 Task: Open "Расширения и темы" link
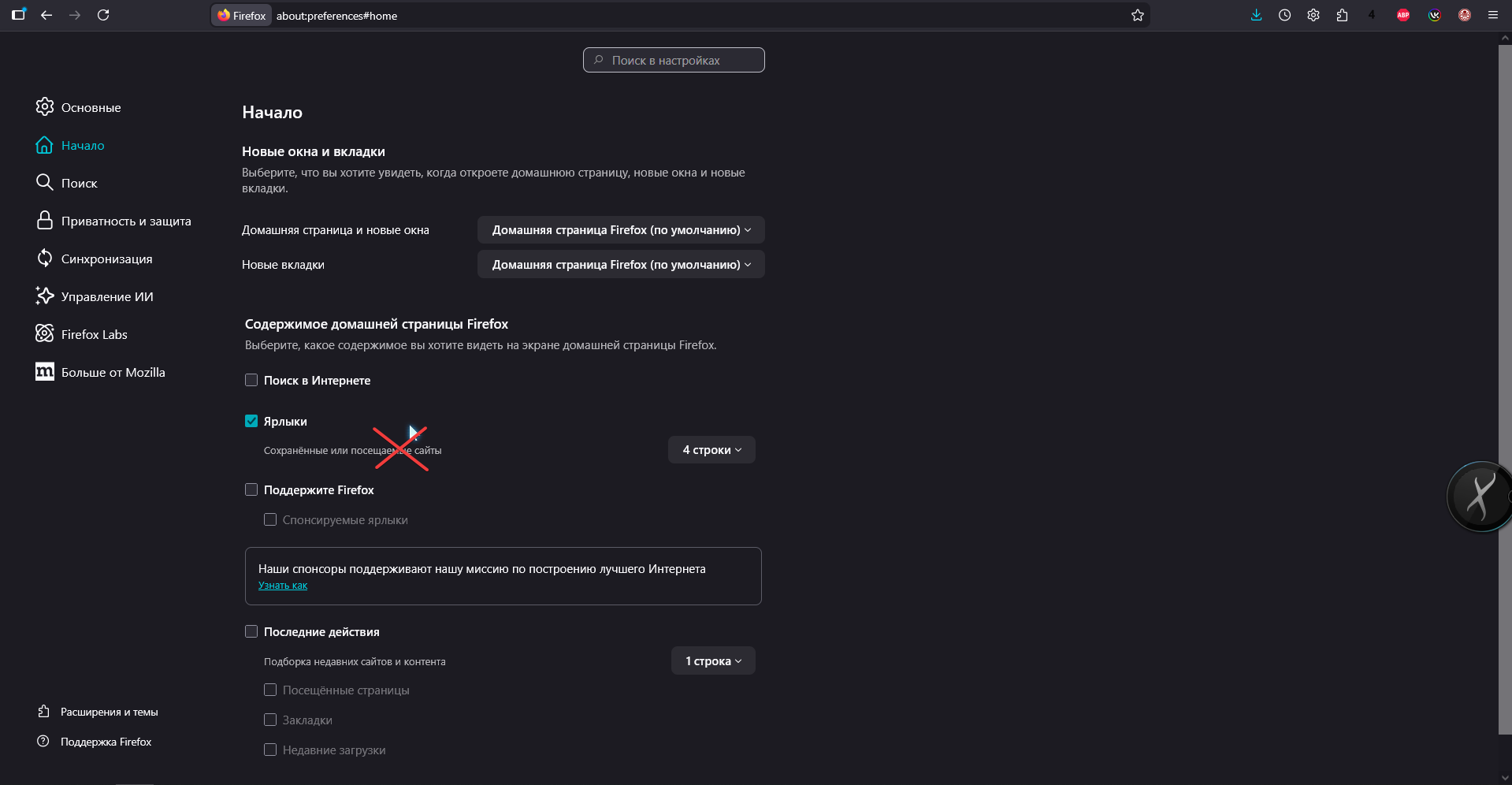click(x=109, y=712)
